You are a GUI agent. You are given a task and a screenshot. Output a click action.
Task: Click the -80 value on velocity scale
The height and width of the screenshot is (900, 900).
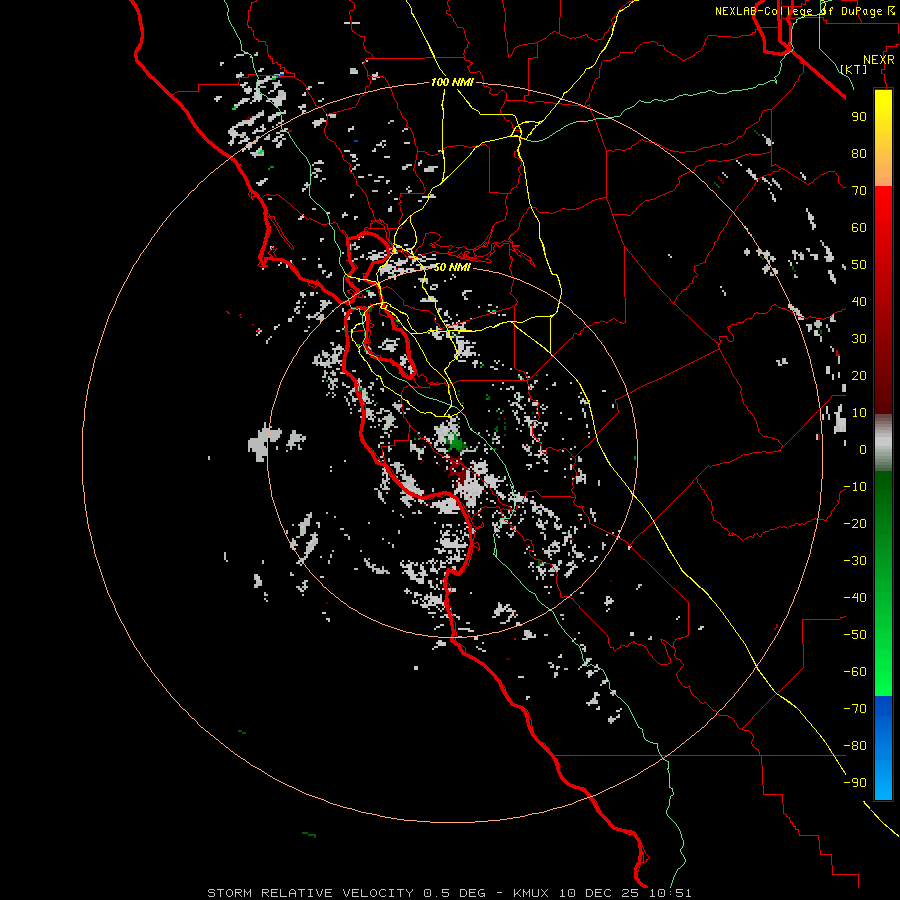click(855, 746)
